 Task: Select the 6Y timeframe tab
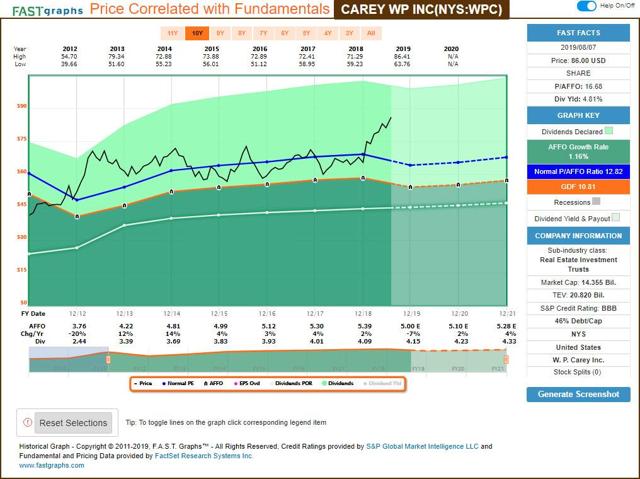285,33
